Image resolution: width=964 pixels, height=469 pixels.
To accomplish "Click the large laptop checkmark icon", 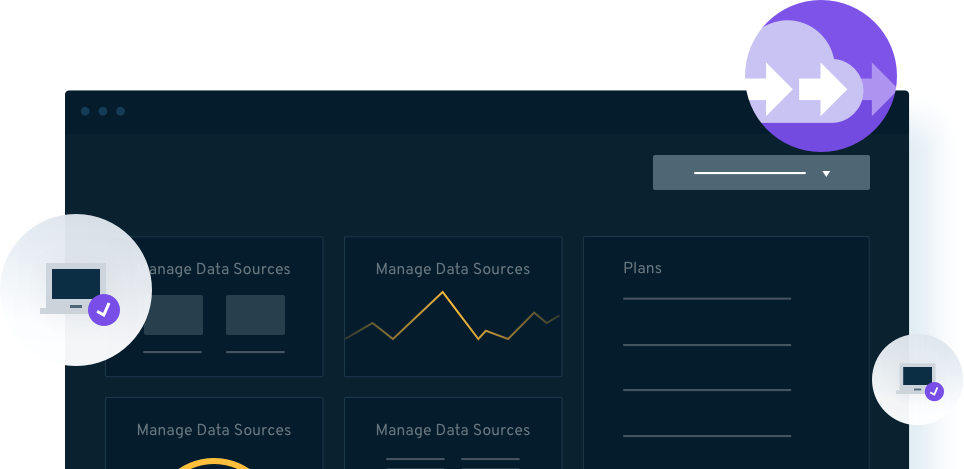I will (x=76, y=290).
